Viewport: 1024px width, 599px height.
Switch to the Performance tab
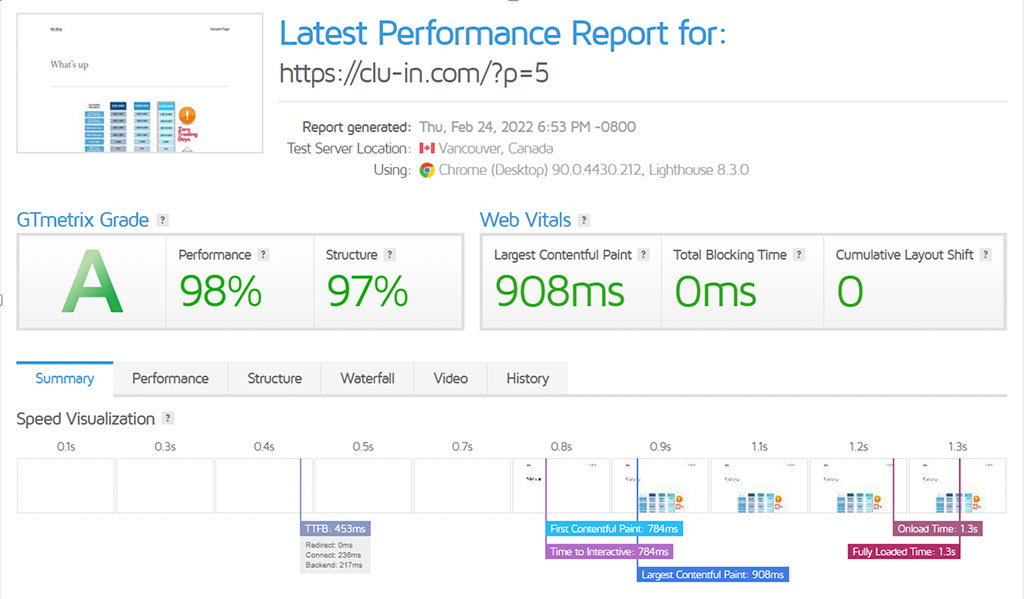tap(170, 379)
